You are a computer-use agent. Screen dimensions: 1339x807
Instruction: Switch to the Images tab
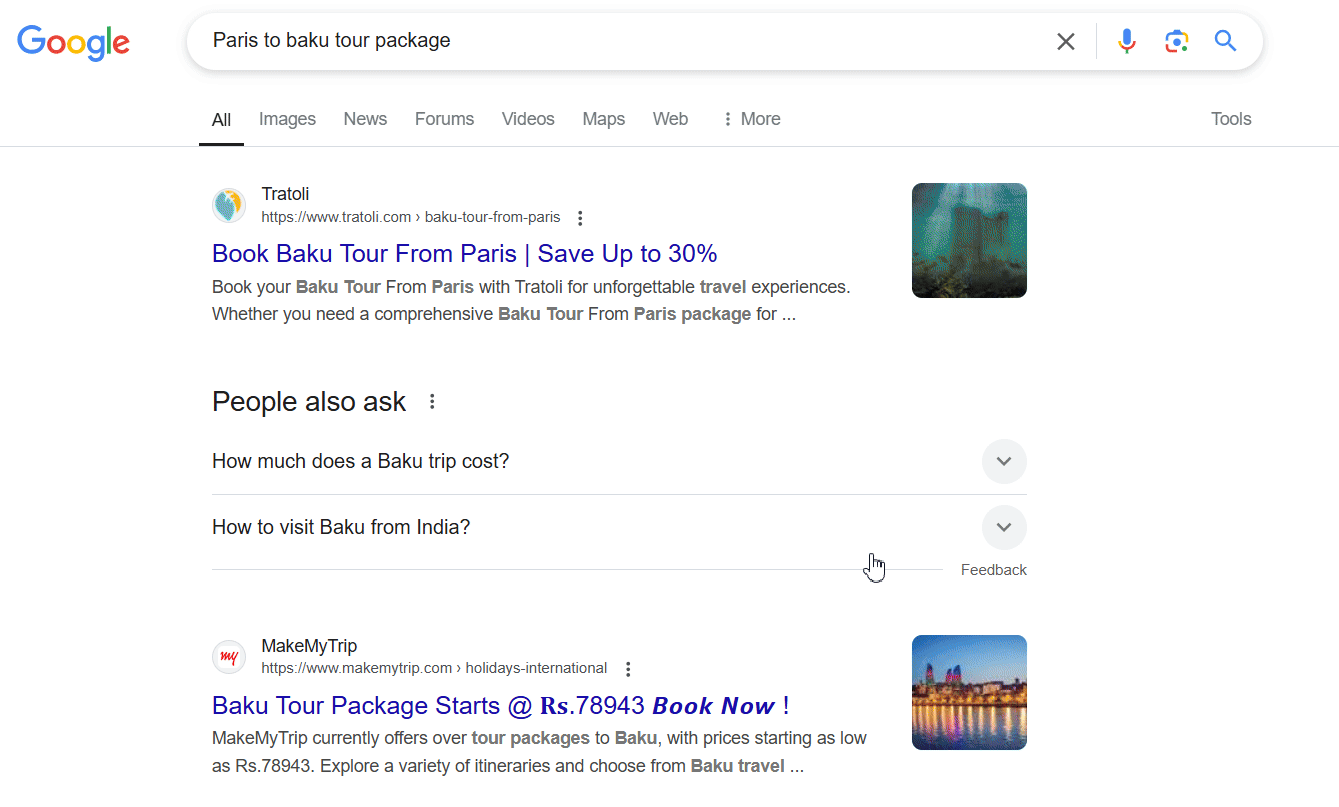coord(287,119)
